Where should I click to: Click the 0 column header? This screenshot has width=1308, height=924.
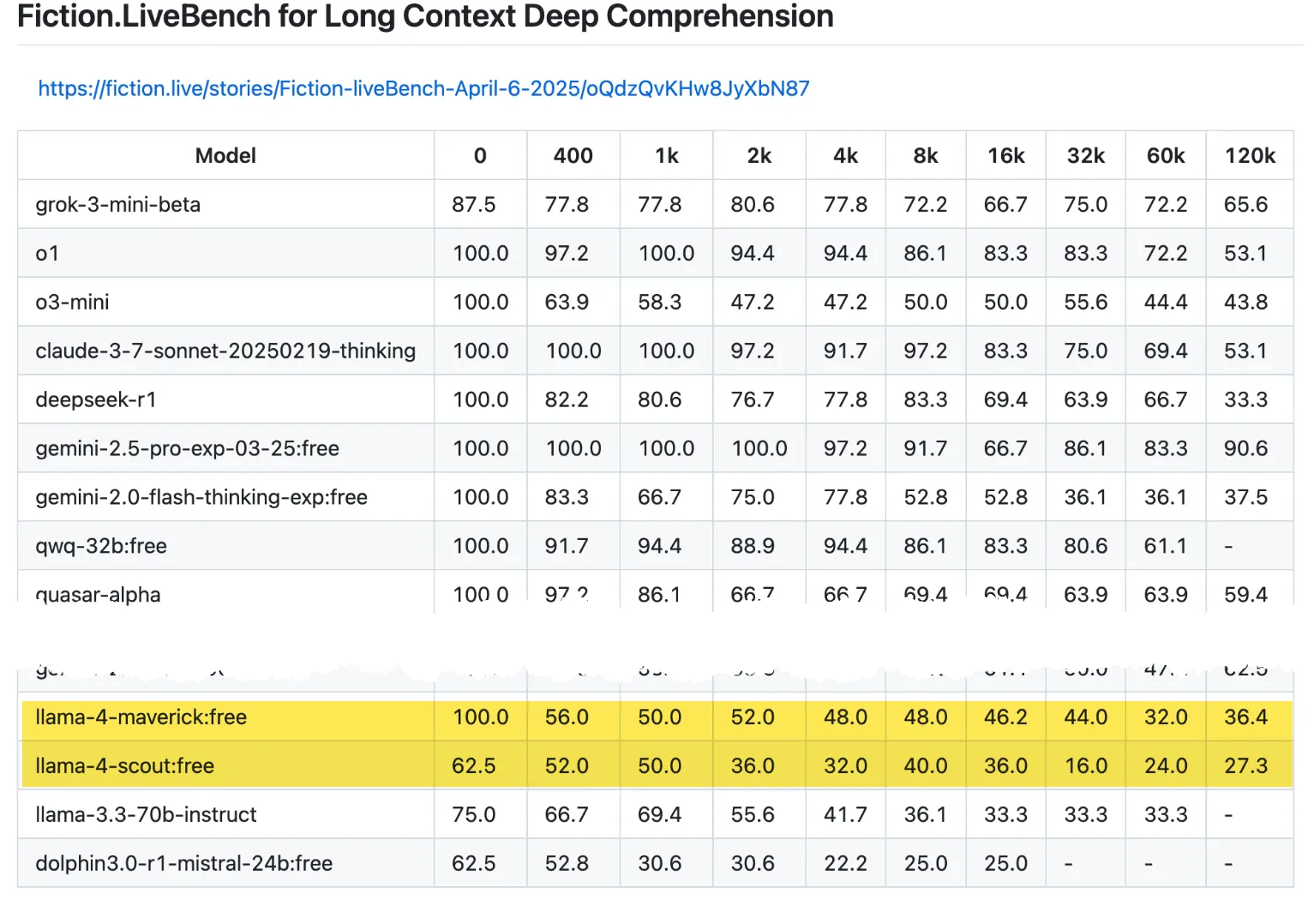tap(480, 155)
